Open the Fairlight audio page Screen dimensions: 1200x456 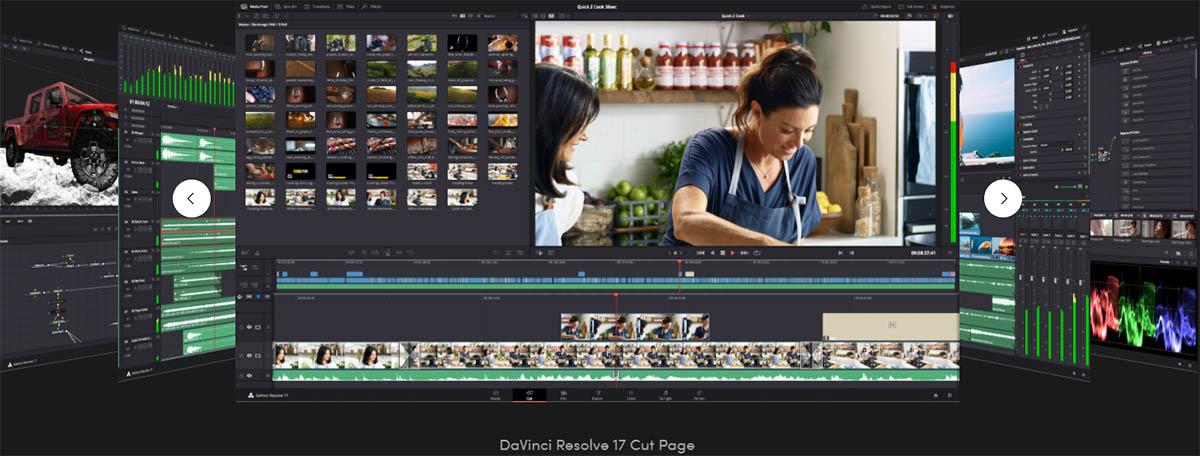pos(665,395)
